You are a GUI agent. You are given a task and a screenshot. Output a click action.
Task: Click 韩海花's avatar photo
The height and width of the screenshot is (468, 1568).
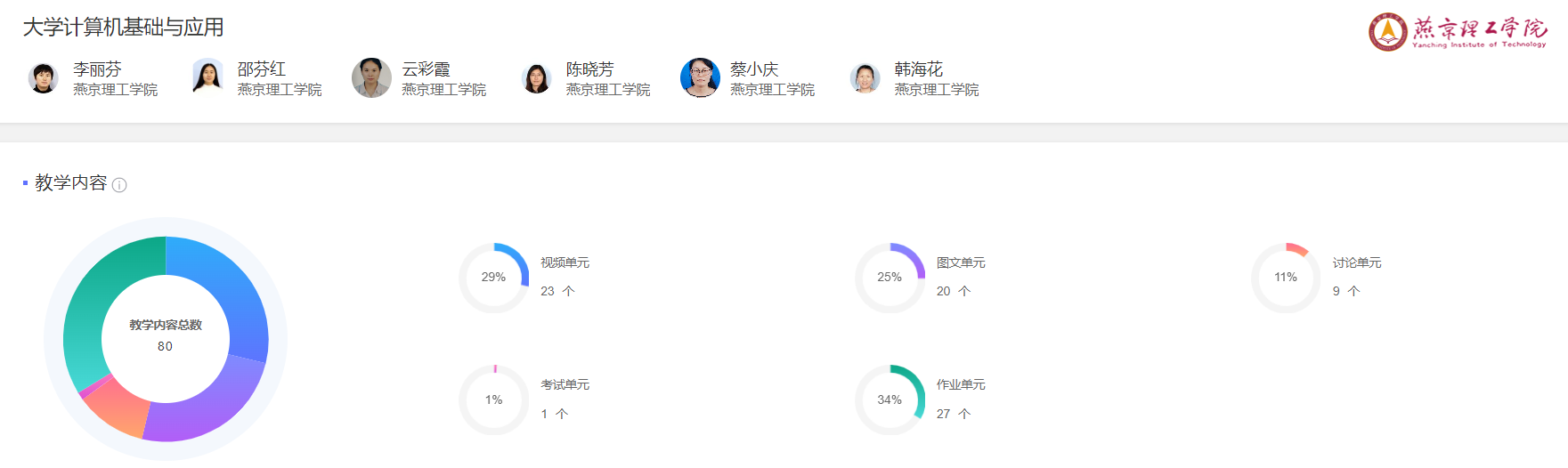pos(865,78)
